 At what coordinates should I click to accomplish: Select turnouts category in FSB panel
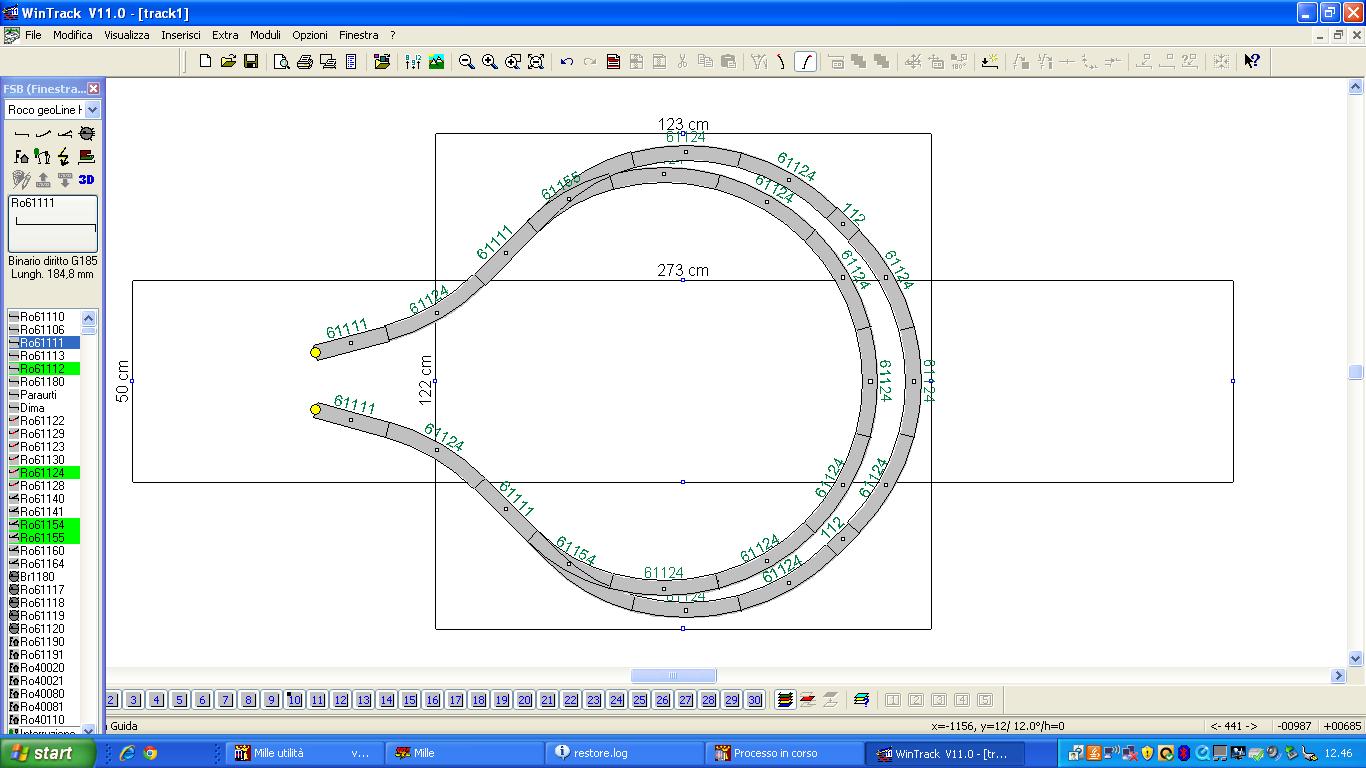pyautogui.click(x=65, y=133)
